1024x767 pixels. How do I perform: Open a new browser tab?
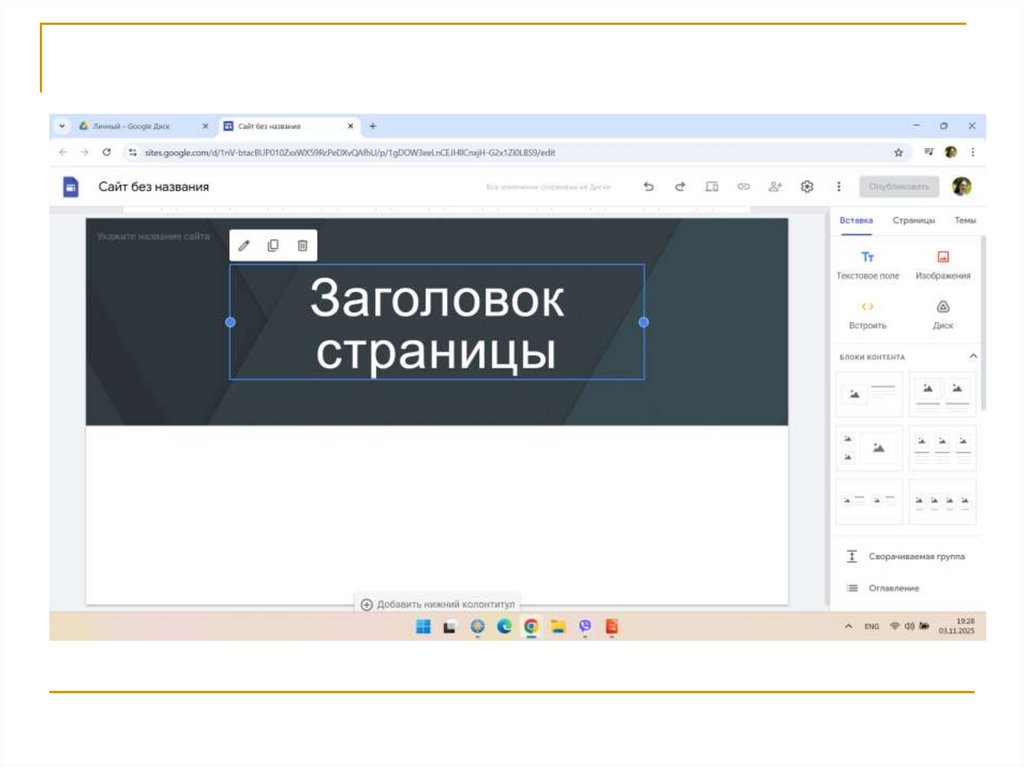coord(373,126)
